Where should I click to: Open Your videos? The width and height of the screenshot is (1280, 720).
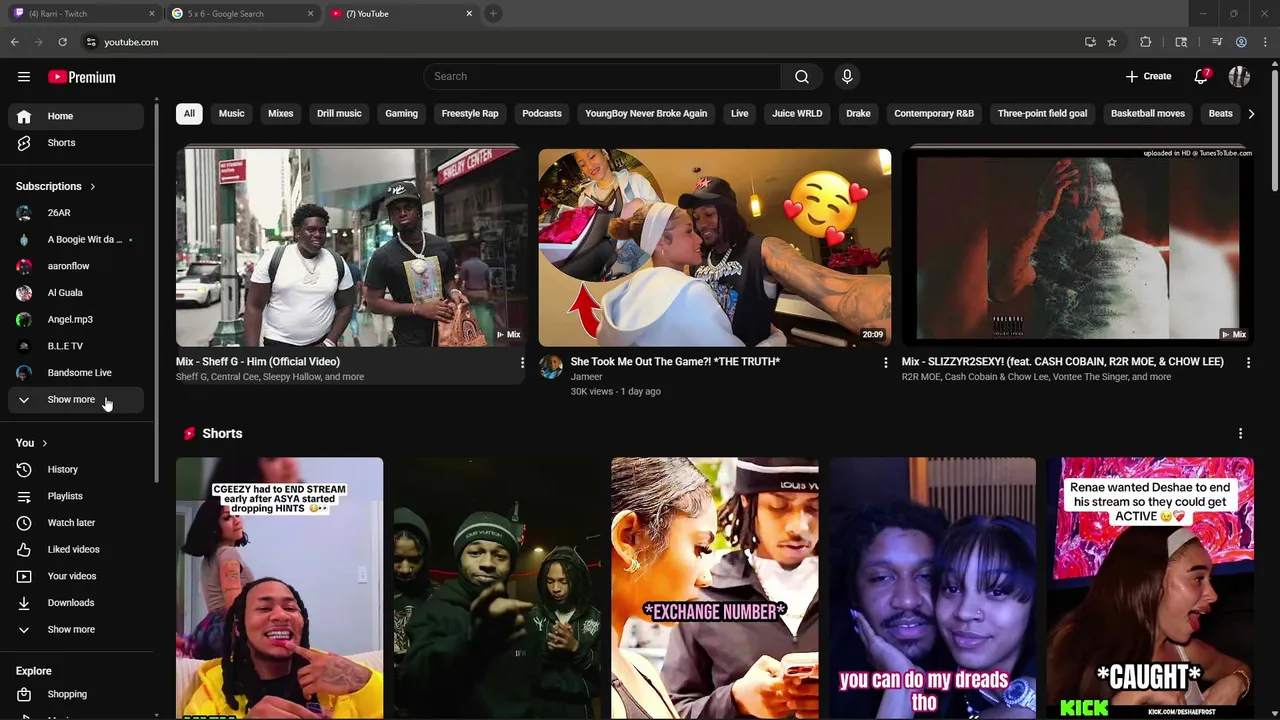click(76, 576)
